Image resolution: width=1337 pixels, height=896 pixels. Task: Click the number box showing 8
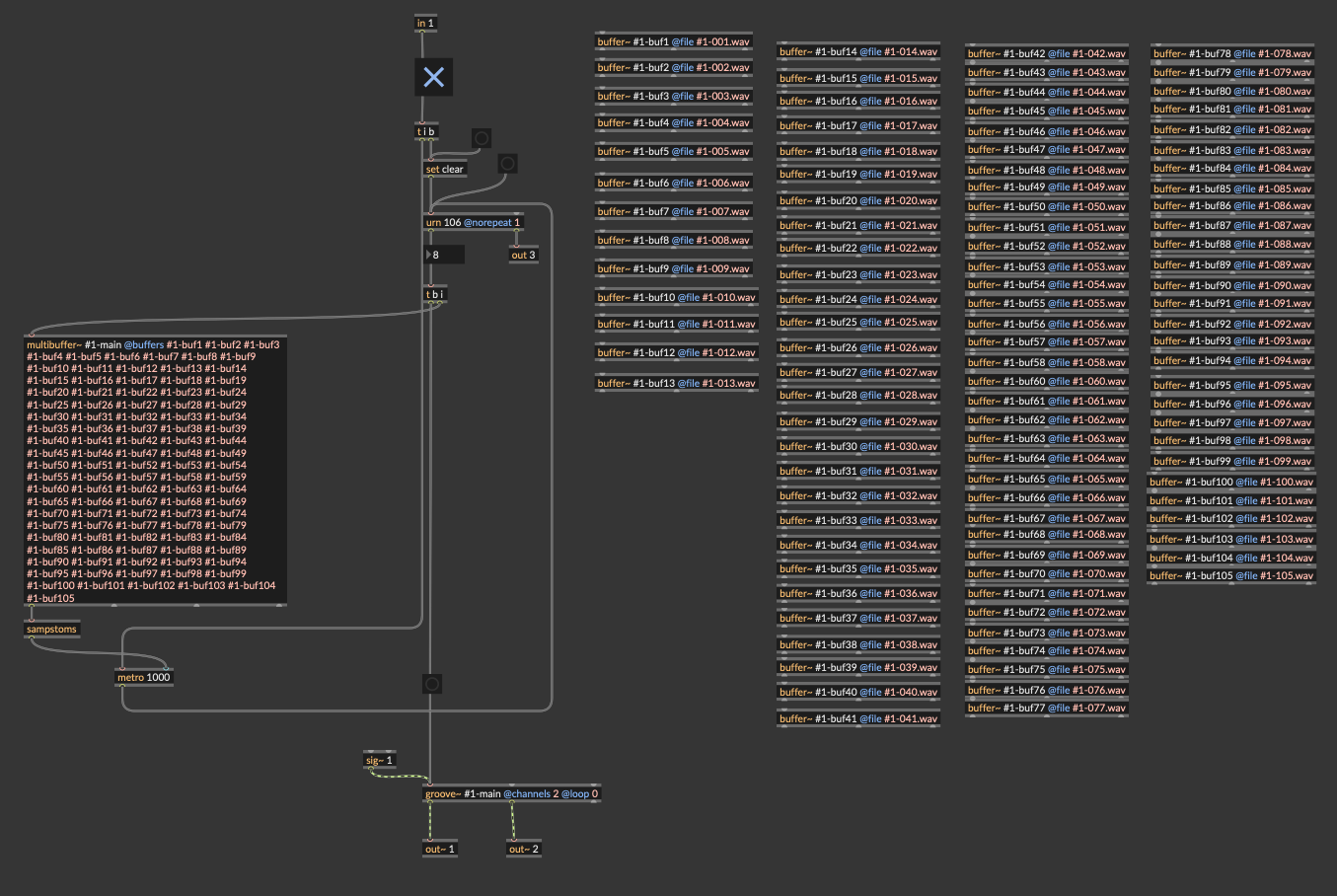pyautogui.click(x=444, y=255)
